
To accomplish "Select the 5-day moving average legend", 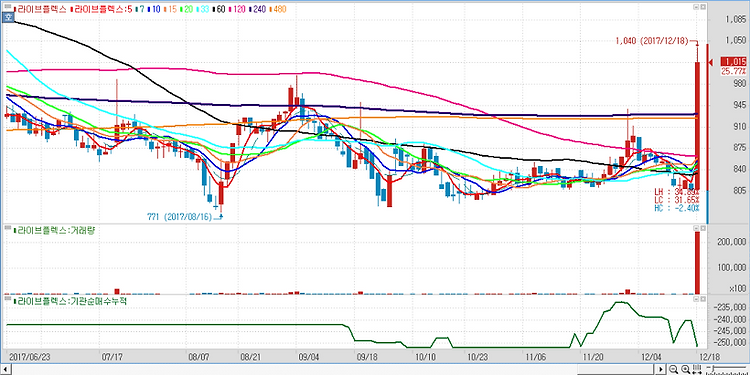I will pos(101,9).
